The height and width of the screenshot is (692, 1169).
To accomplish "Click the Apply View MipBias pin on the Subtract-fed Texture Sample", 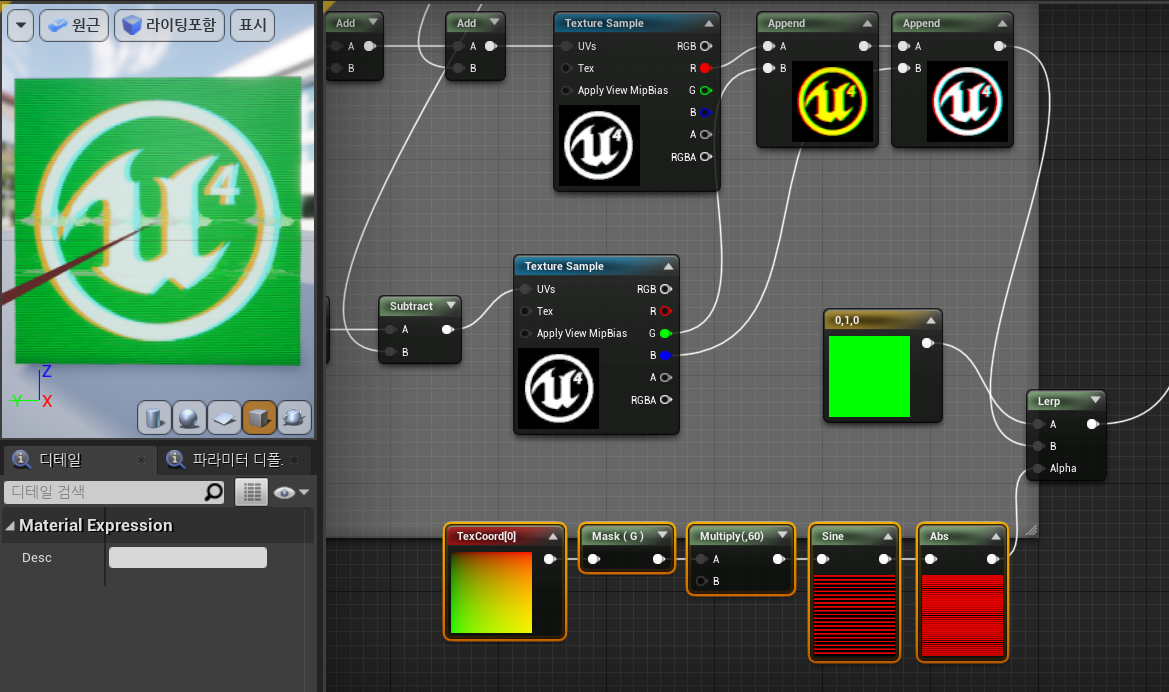I will pos(526,333).
